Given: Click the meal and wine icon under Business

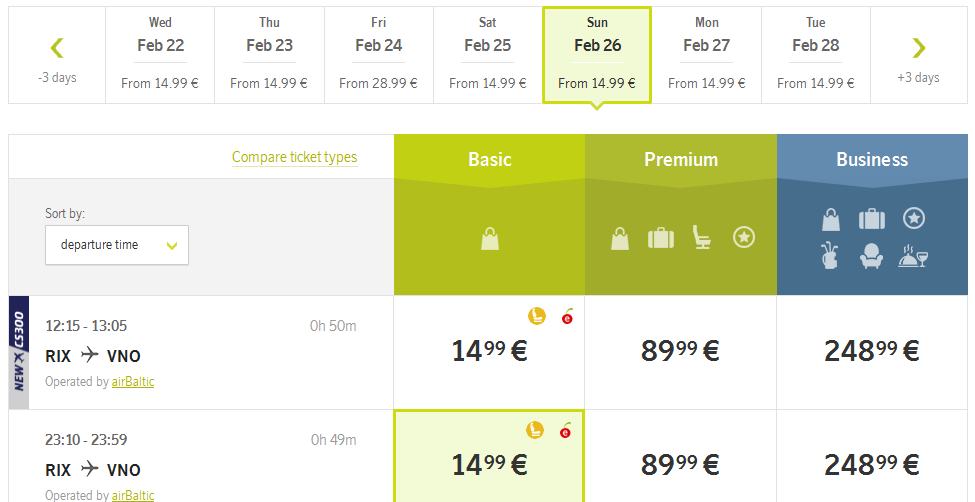Looking at the screenshot, I should (913, 256).
